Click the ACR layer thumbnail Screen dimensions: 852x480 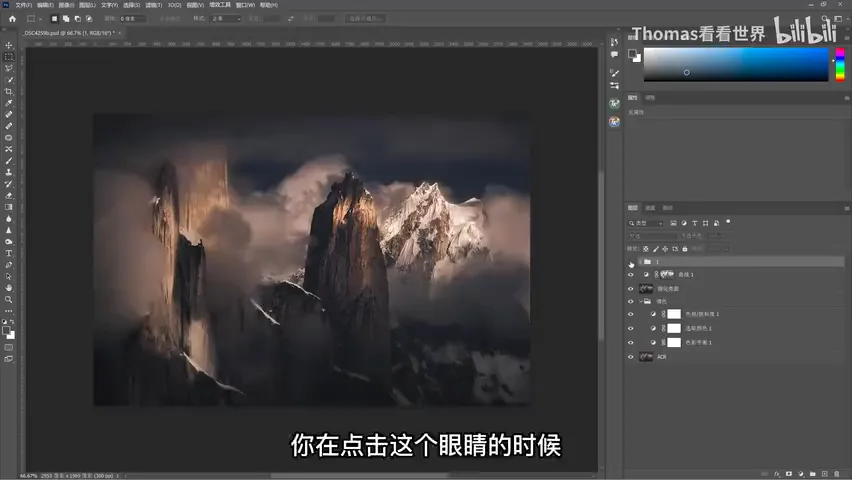tap(646, 357)
